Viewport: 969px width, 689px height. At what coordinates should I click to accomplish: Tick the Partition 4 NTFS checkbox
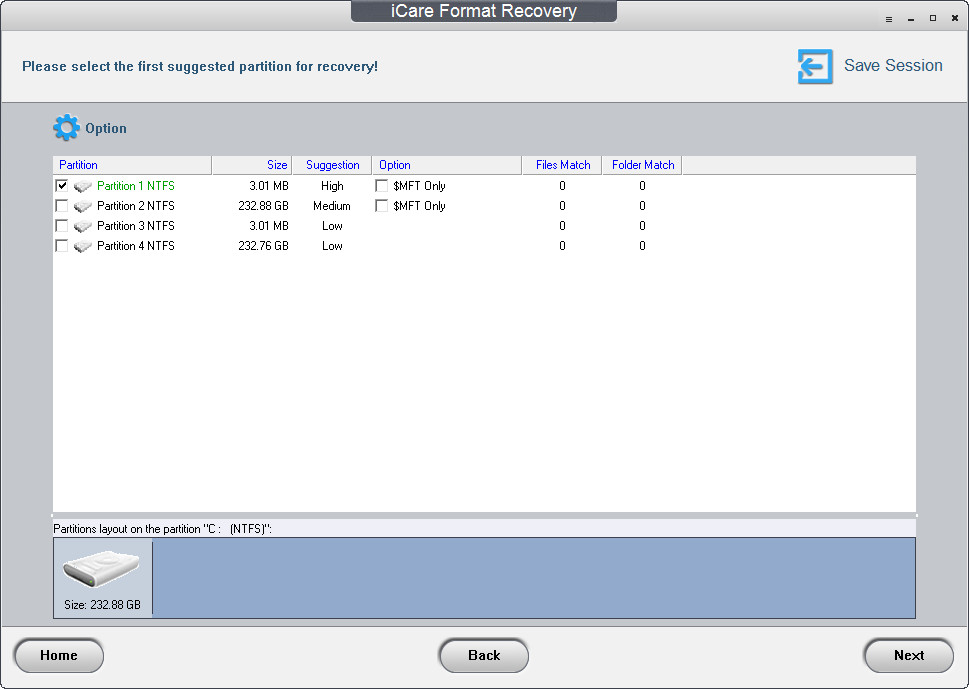(x=62, y=246)
